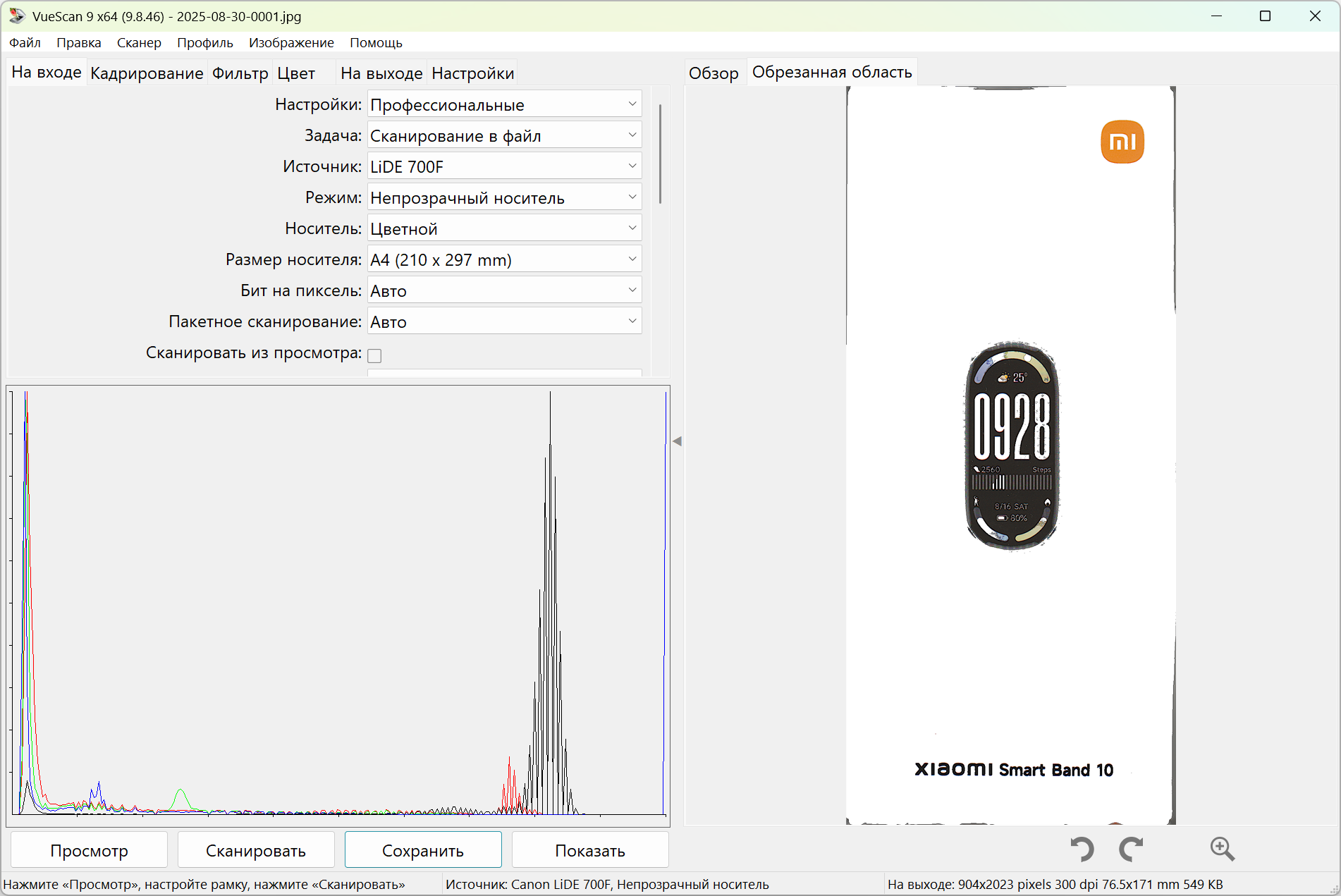Switch to the Настройки tab
The image size is (1341, 896).
click(473, 73)
